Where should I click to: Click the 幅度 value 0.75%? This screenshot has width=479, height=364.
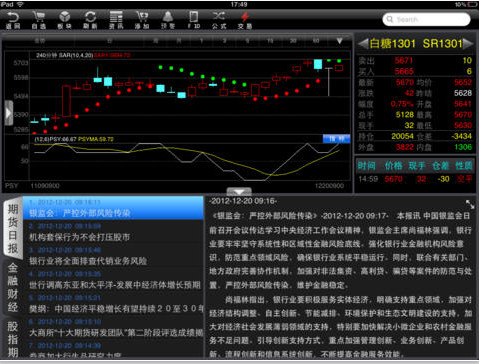(x=402, y=104)
